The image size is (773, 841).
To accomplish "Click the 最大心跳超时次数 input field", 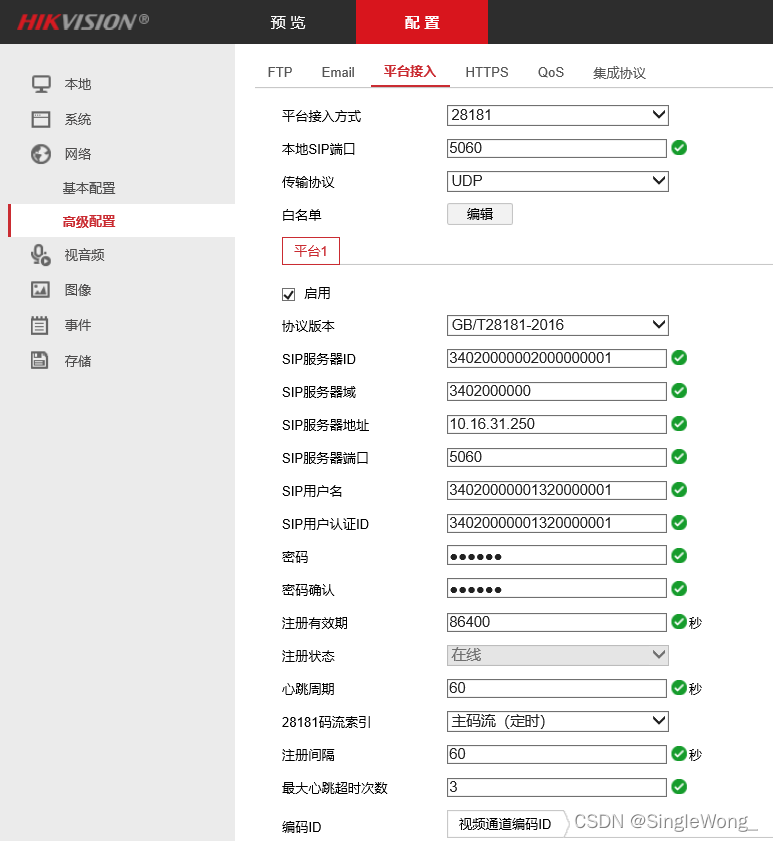I will click(556, 787).
